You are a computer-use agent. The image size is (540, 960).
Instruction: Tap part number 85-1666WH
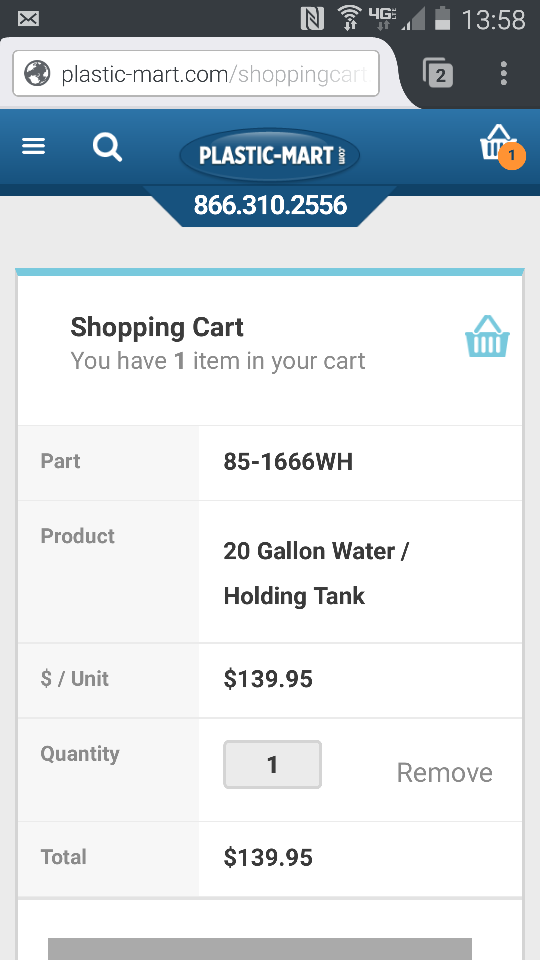click(x=288, y=462)
